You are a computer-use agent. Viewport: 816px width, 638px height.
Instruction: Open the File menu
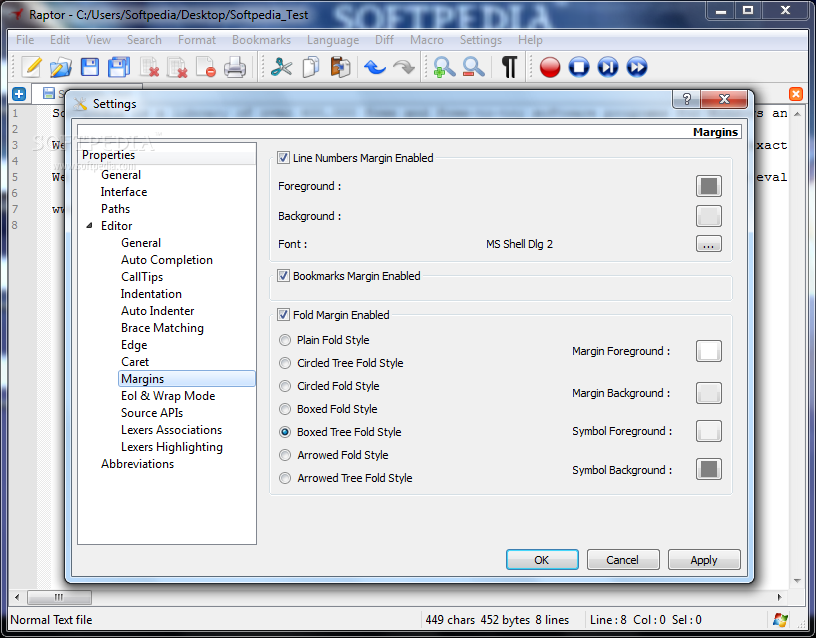[25, 40]
